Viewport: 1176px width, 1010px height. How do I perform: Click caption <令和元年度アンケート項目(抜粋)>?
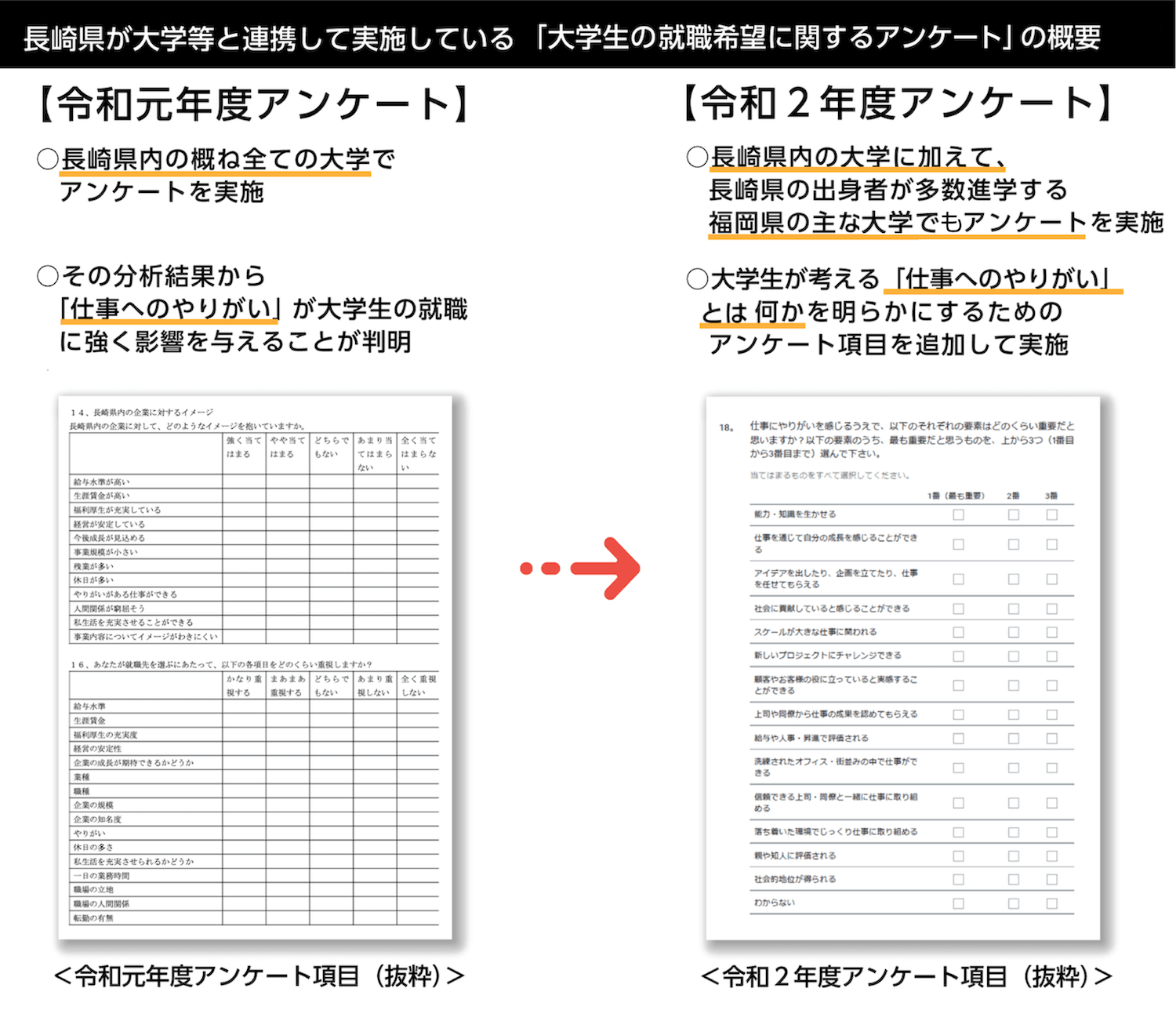click(260, 976)
